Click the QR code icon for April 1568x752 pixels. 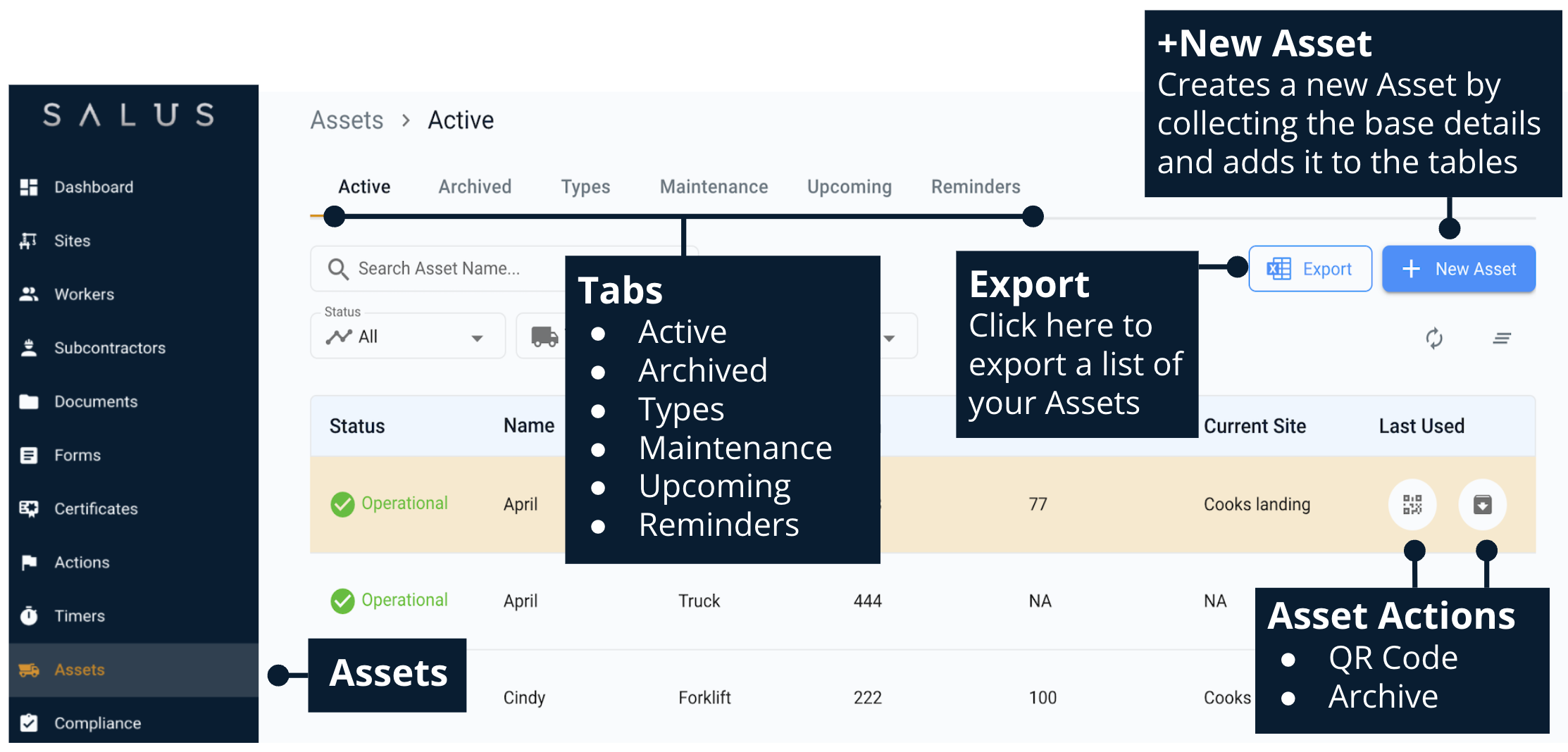click(1412, 504)
